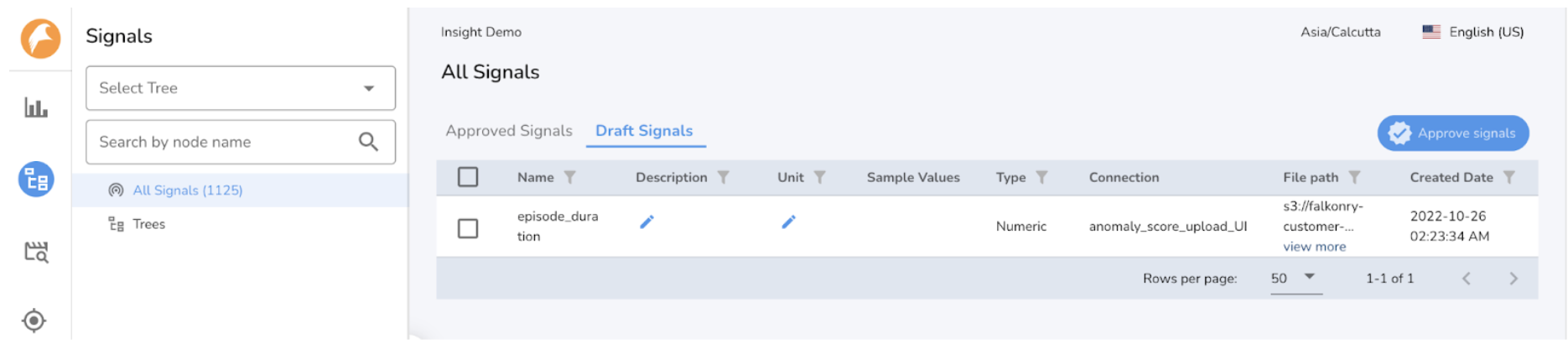Filter by Name column funnel icon
The width and height of the screenshot is (1568, 349).
point(570,177)
